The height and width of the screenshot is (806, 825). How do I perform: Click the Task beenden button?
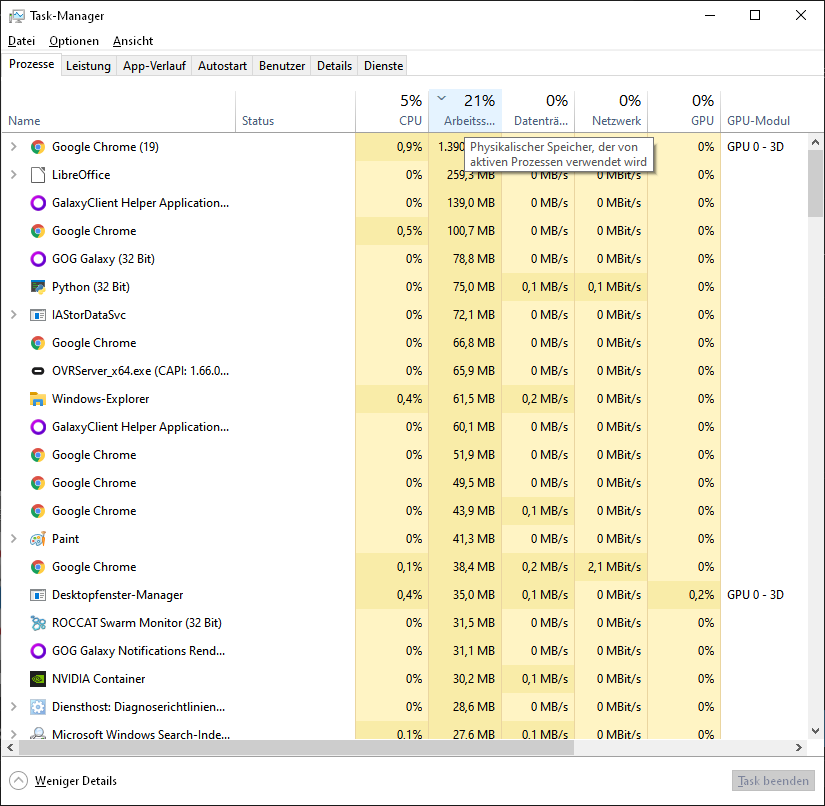click(773, 781)
